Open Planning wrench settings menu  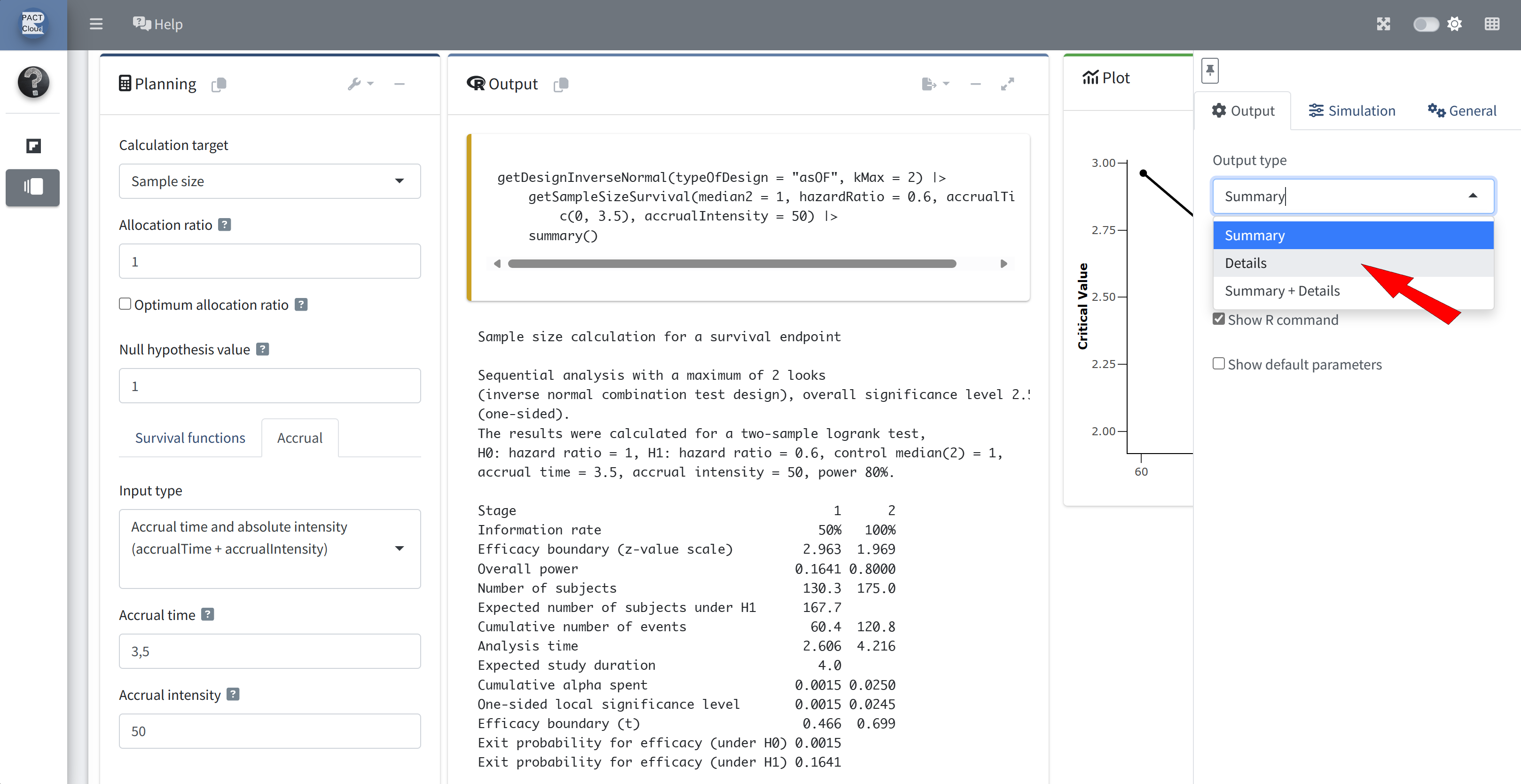pyautogui.click(x=360, y=85)
